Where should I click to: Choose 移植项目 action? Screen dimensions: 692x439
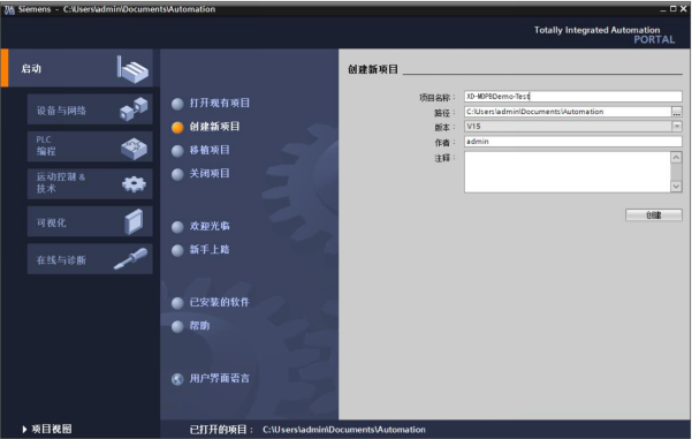(x=210, y=150)
